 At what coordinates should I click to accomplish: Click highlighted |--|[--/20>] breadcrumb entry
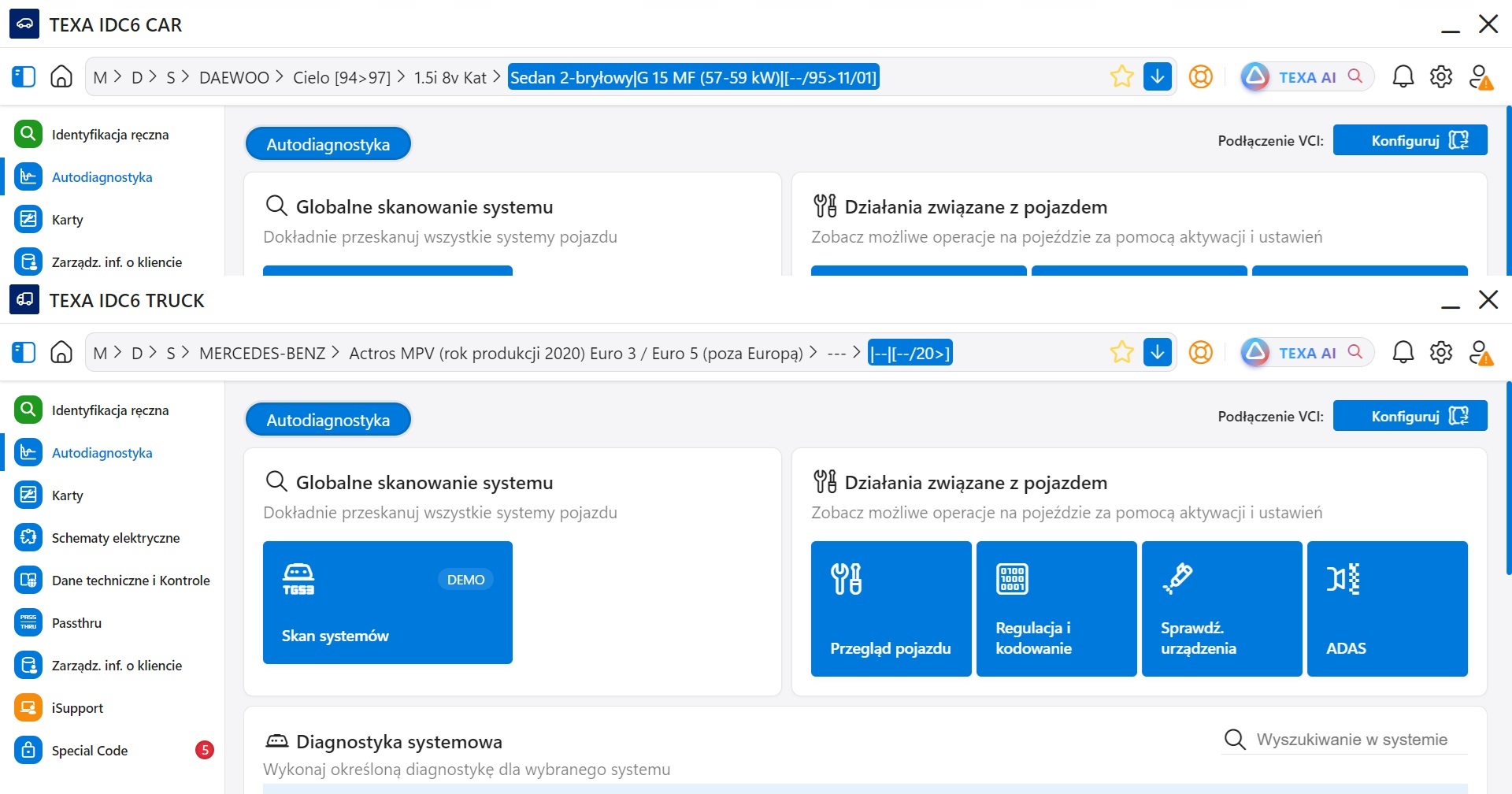tap(910, 353)
